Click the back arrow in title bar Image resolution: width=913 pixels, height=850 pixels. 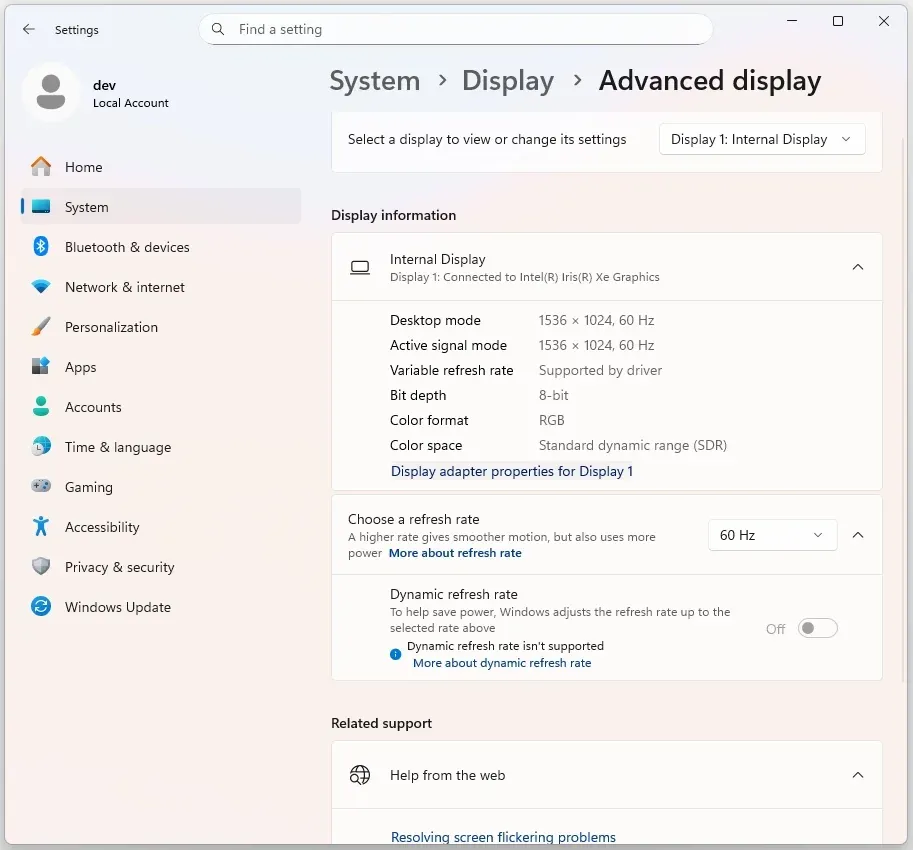point(29,30)
